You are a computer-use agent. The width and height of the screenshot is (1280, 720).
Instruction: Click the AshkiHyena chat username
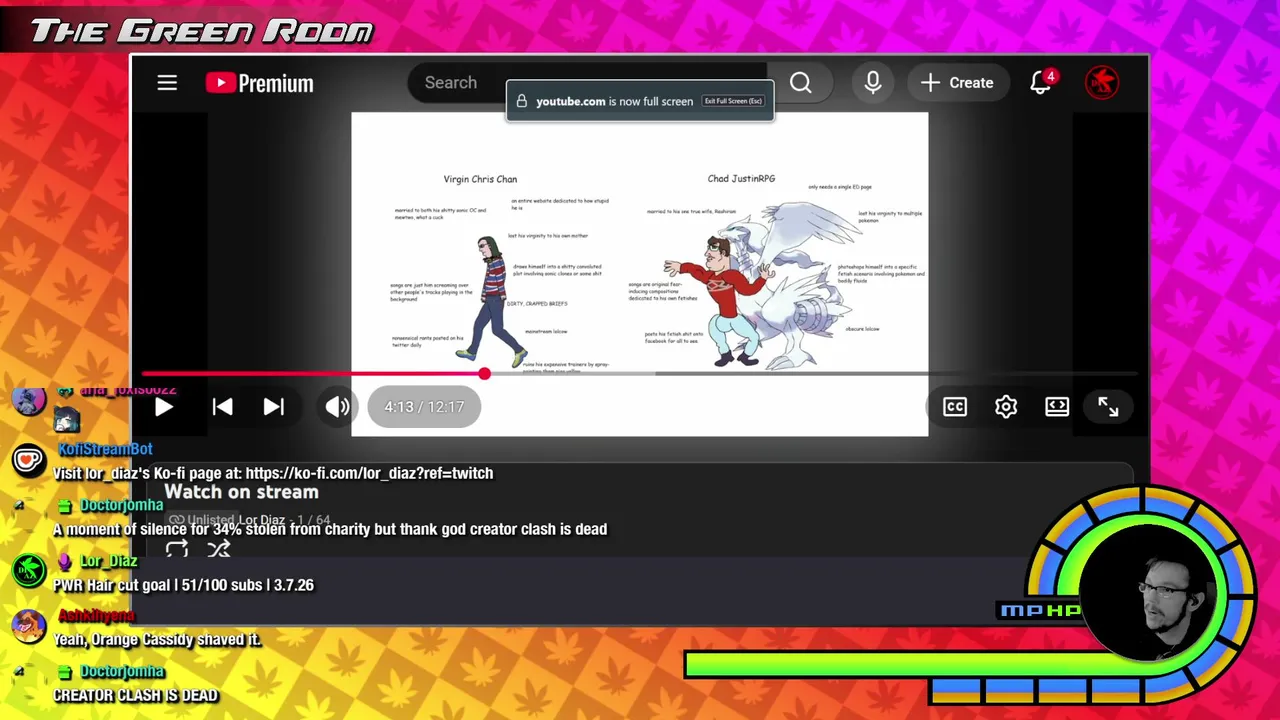(x=96, y=616)
